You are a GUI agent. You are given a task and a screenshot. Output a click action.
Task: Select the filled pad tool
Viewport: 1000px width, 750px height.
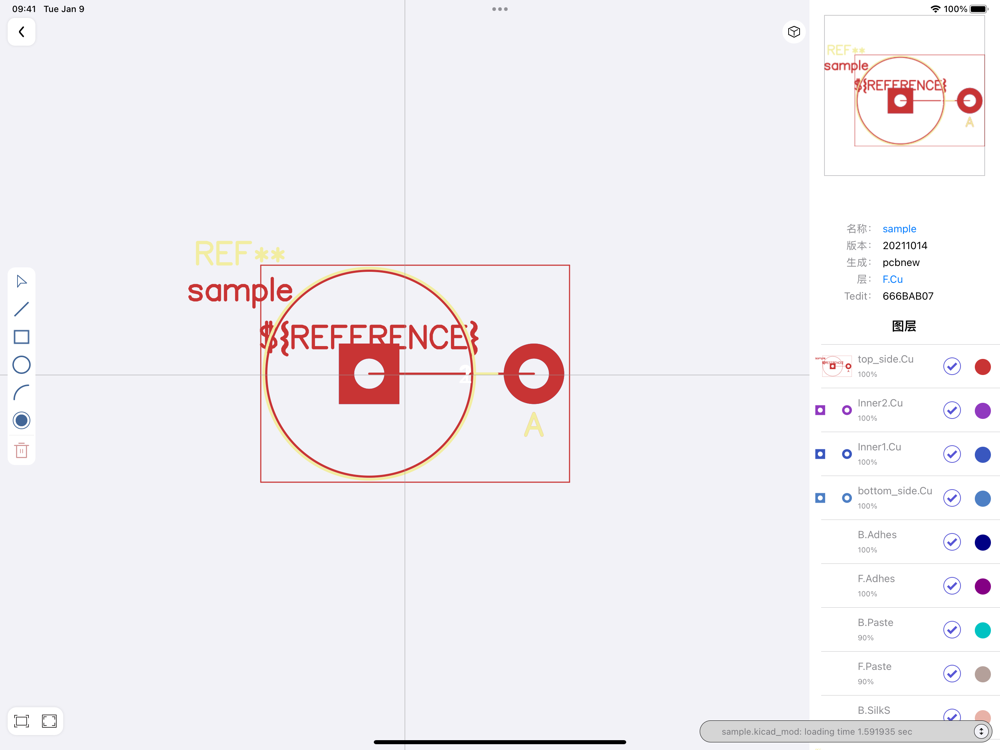tap(21, 420)
